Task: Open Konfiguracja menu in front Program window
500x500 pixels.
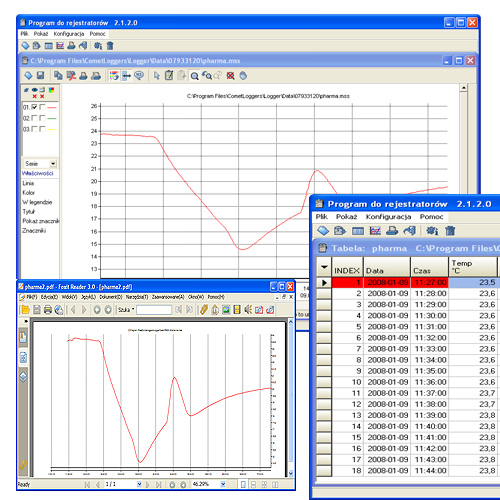Action: pos(388,217)
